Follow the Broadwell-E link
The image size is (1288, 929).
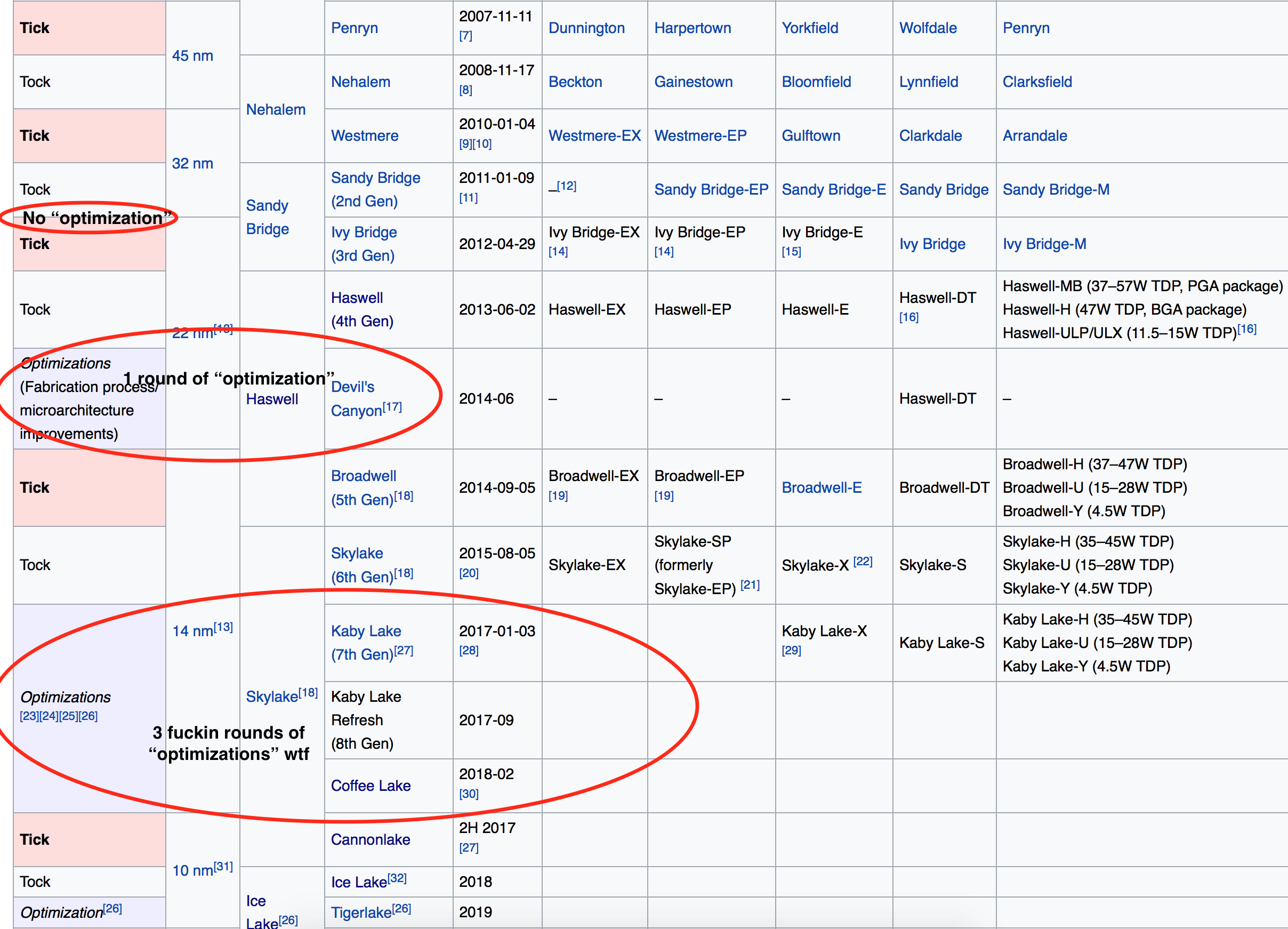[822, 487]
